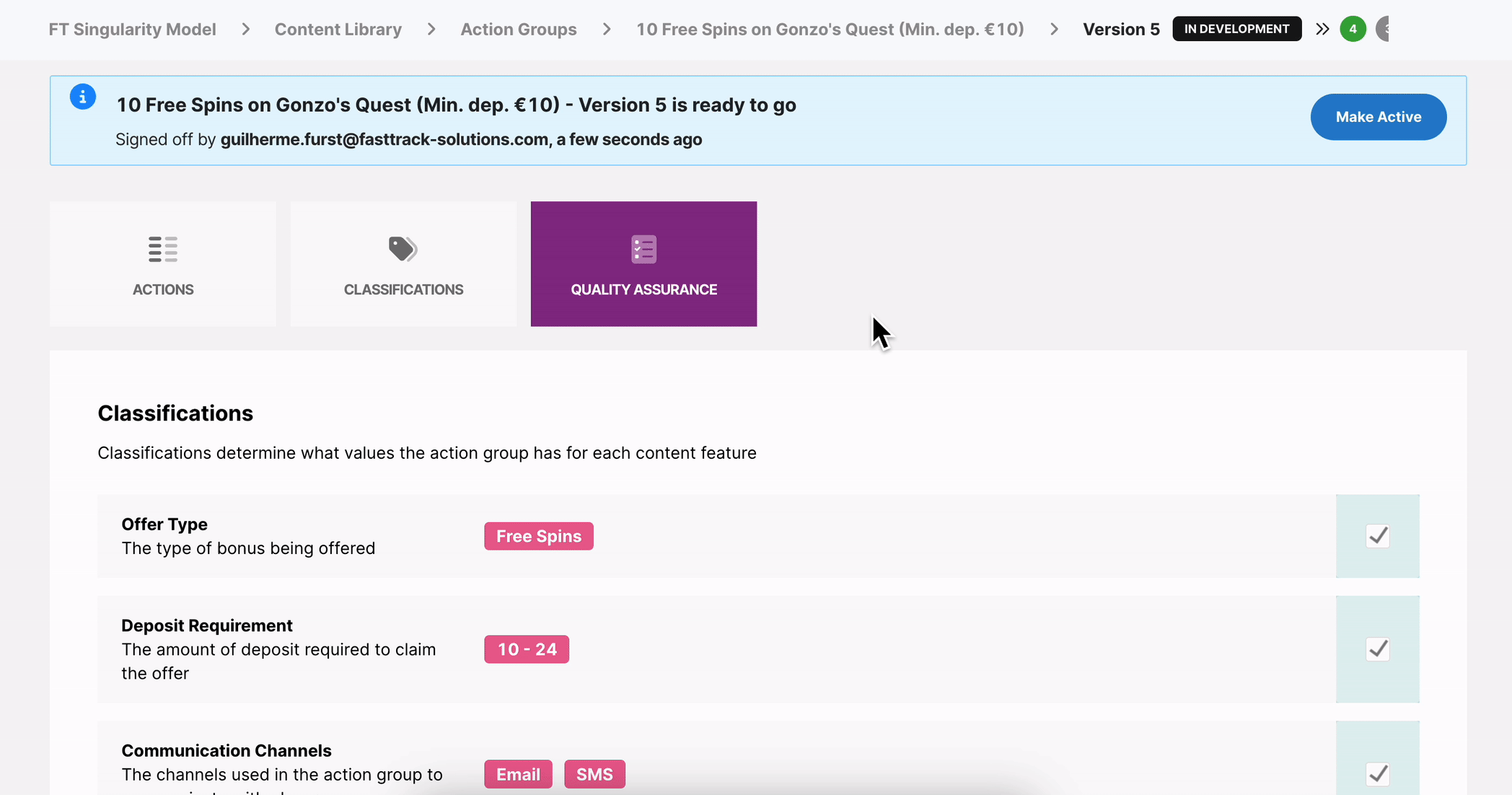Click the grey avatar circle at top right

tap(1383, 29)
